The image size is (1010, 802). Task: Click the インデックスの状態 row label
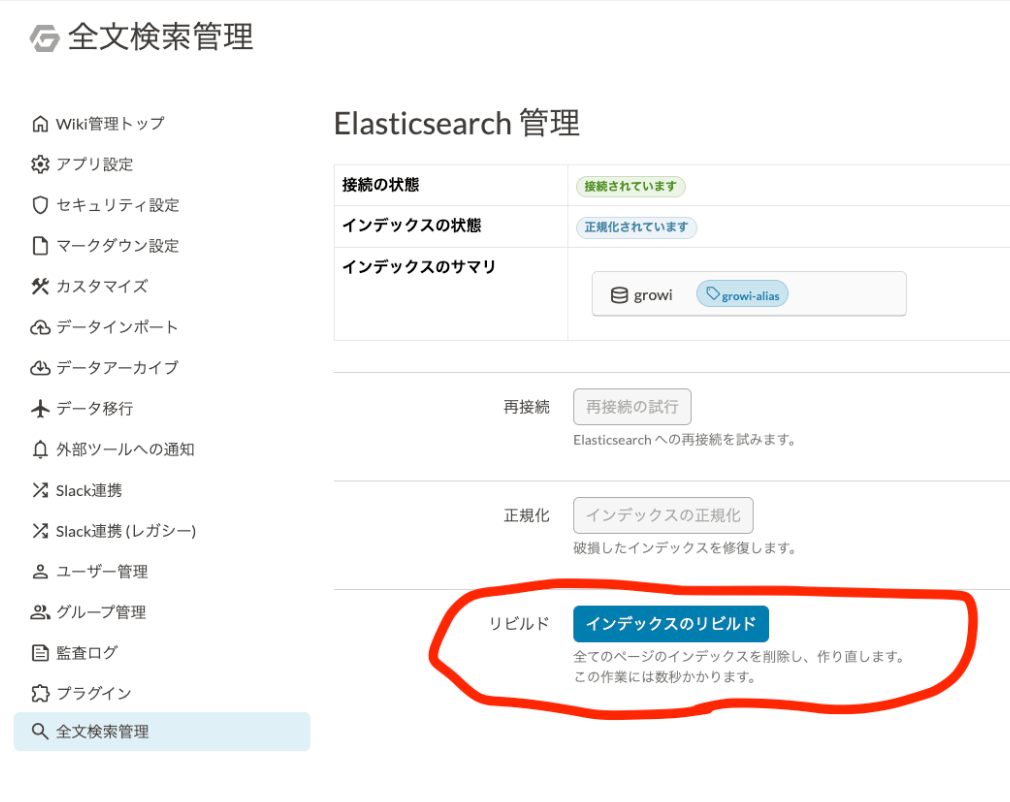(412, 225)
